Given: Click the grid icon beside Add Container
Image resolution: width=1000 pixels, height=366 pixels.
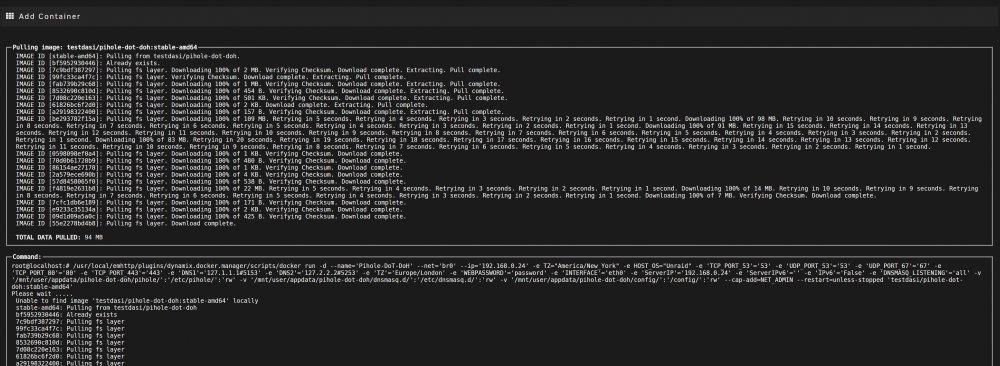Looking at the screenshot, I should point(10,16).
